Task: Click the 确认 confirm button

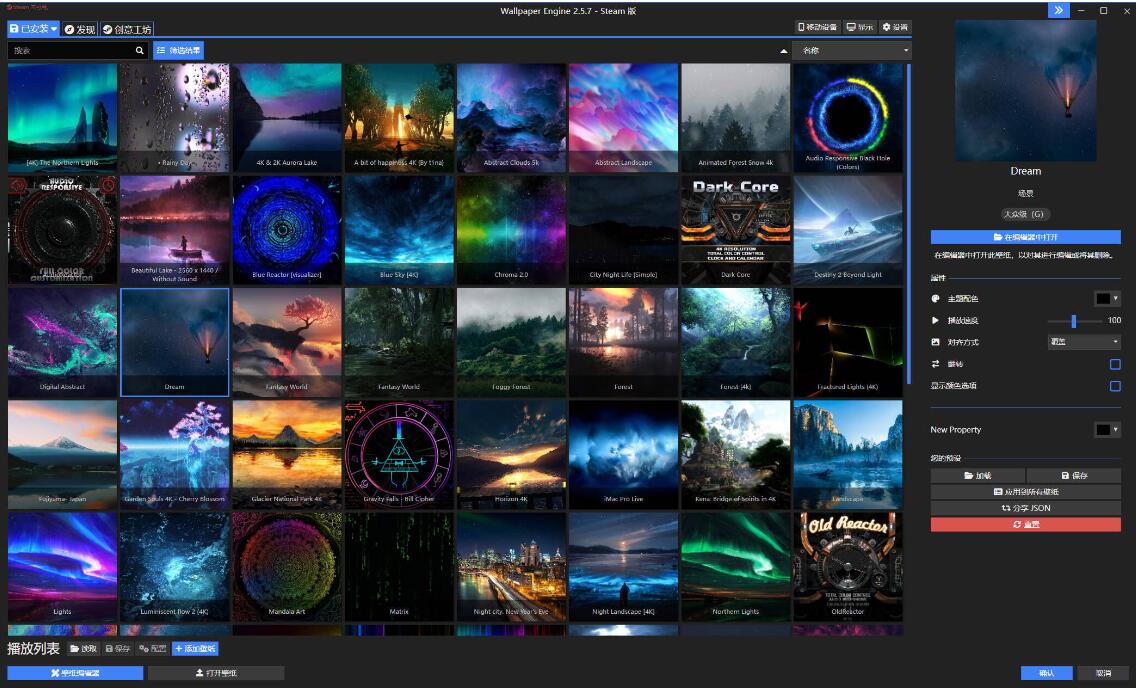Action: (1047, 673)
